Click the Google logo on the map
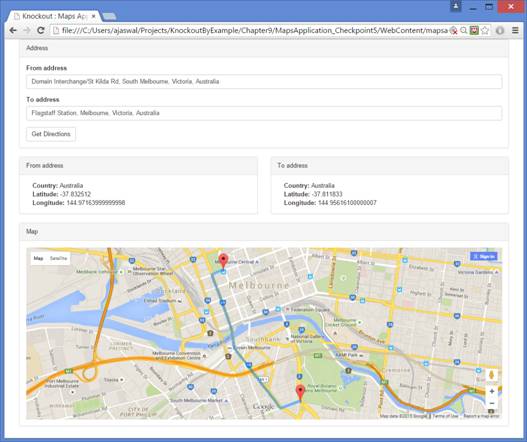This screenshot has height=442, width=527. 263,407
